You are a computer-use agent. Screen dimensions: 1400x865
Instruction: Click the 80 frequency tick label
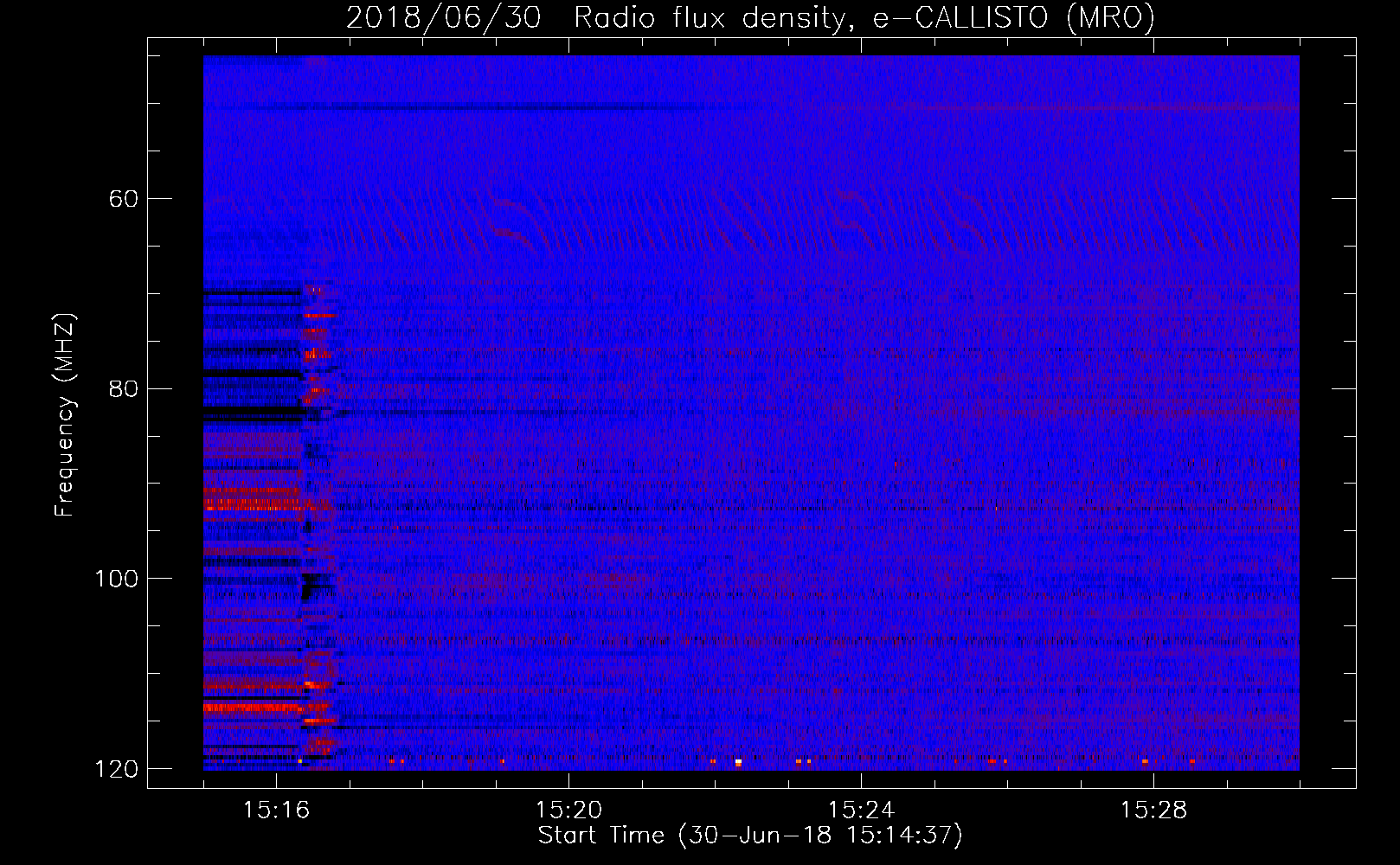point(123,388)
